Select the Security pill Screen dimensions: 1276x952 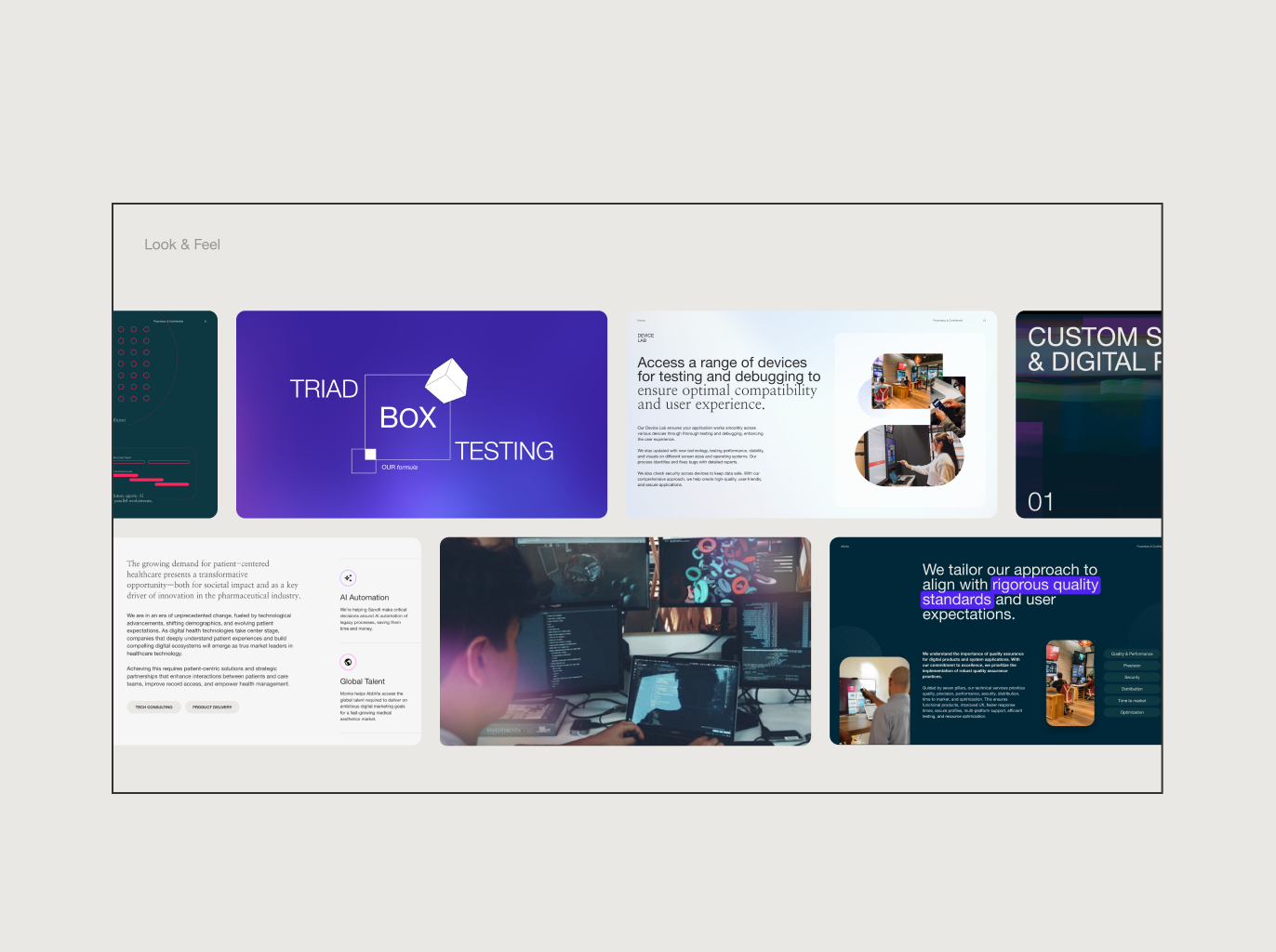click(x=1132, y=677)
